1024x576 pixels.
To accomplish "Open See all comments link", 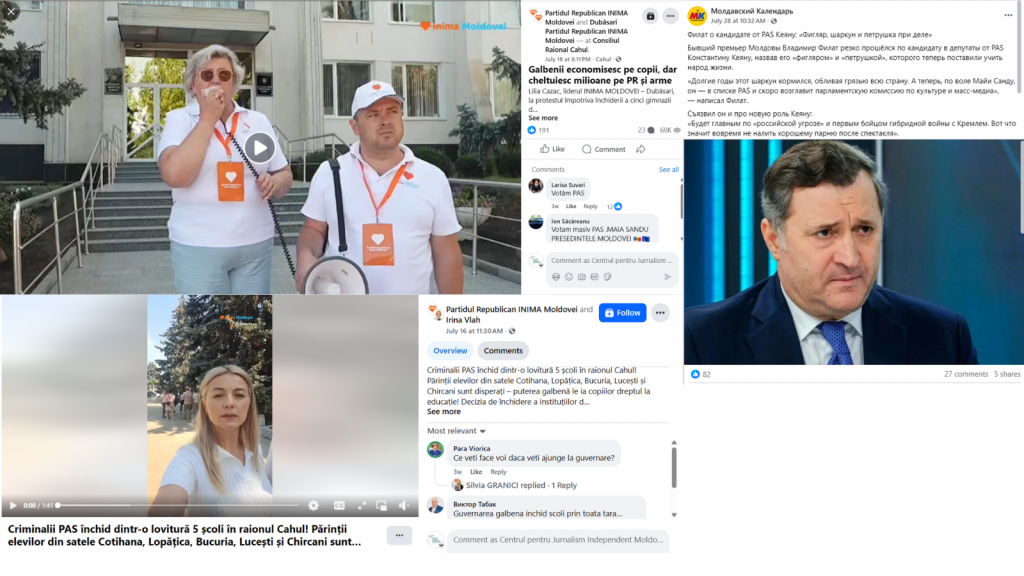I will (x=668, y=170).
